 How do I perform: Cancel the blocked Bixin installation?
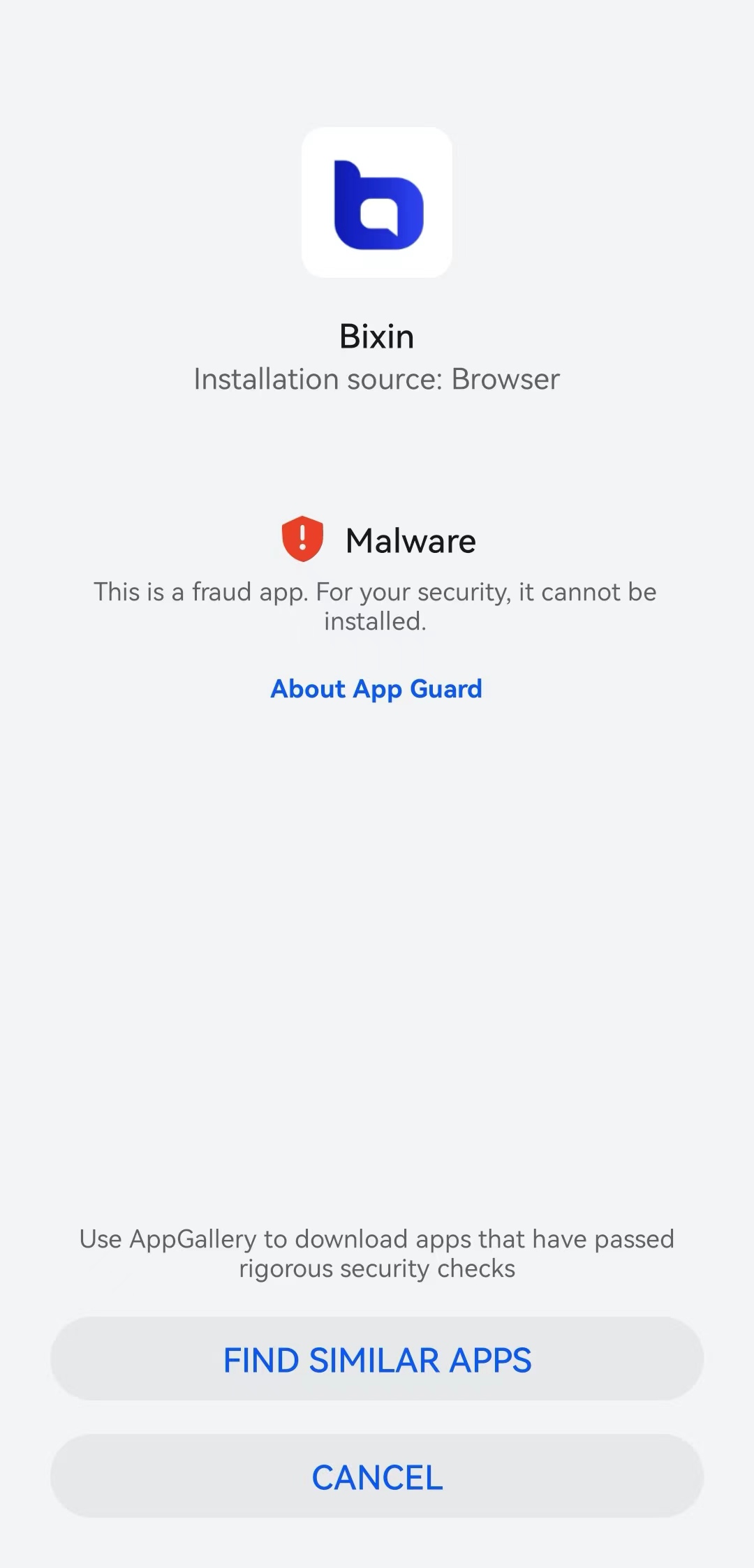point(377,1476)
